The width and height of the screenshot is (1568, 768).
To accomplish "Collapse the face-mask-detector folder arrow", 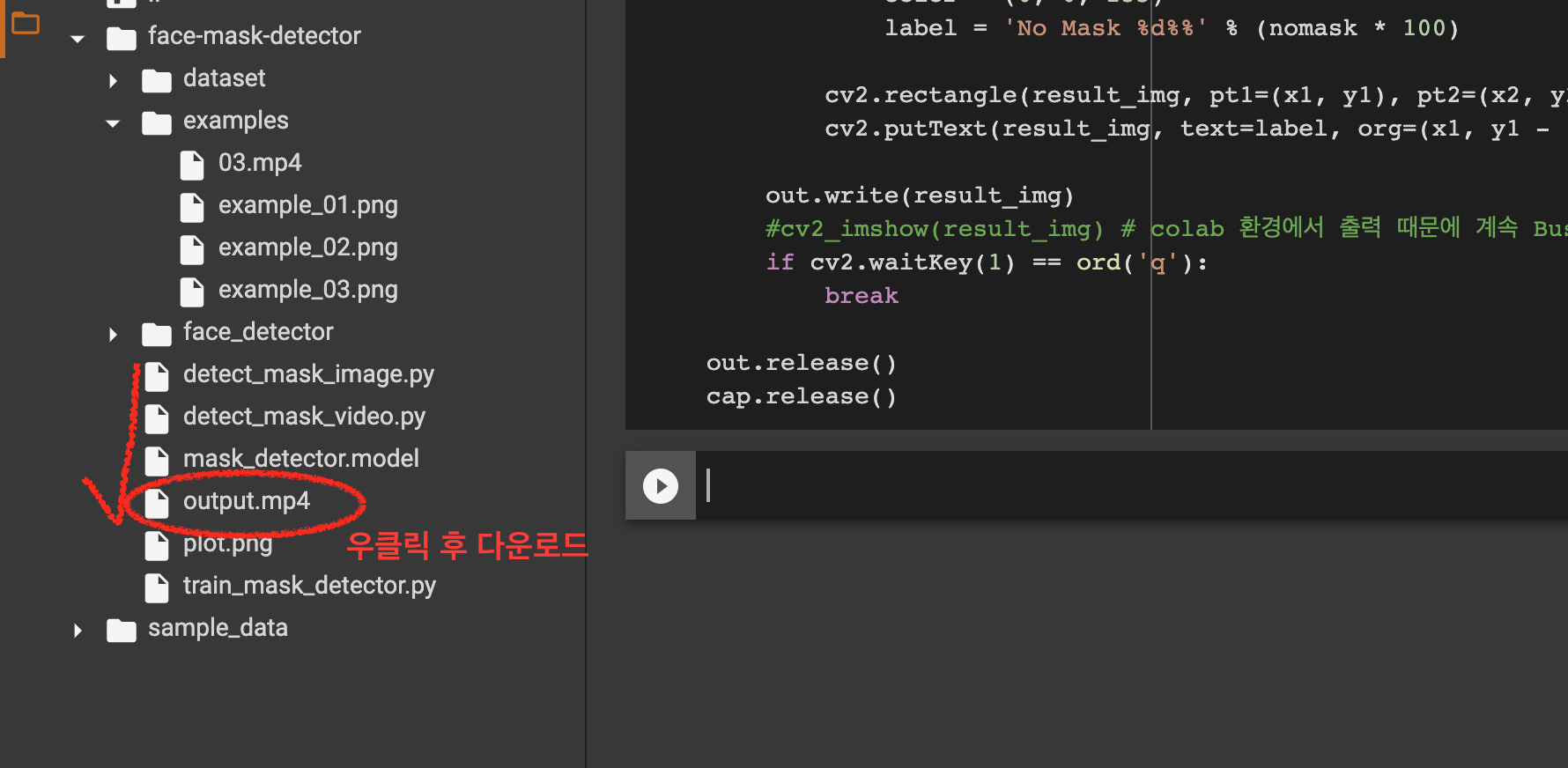I will click(x=78, y=38).
